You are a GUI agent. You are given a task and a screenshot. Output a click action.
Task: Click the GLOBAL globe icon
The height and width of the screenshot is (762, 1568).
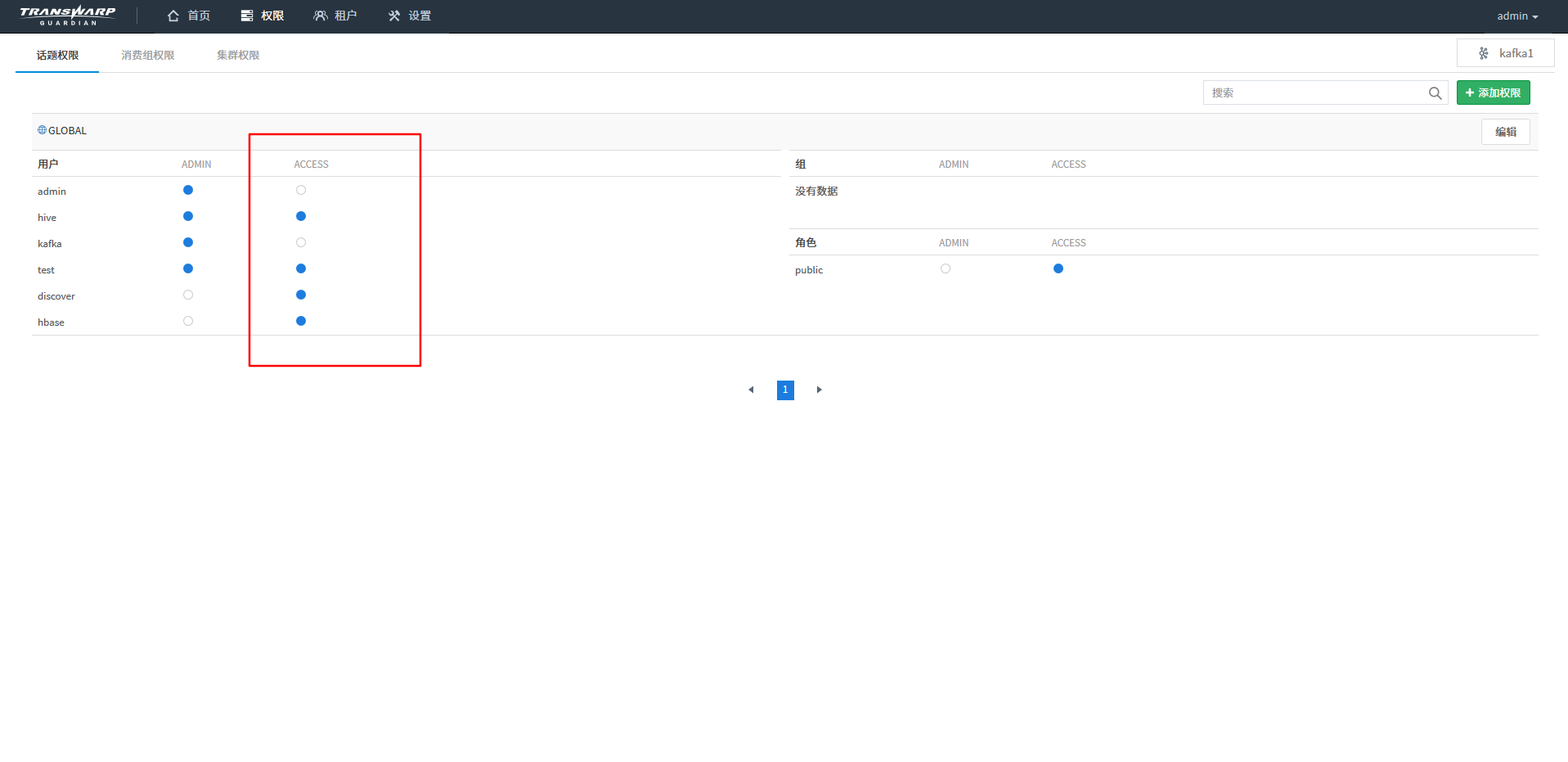(42, 130)
